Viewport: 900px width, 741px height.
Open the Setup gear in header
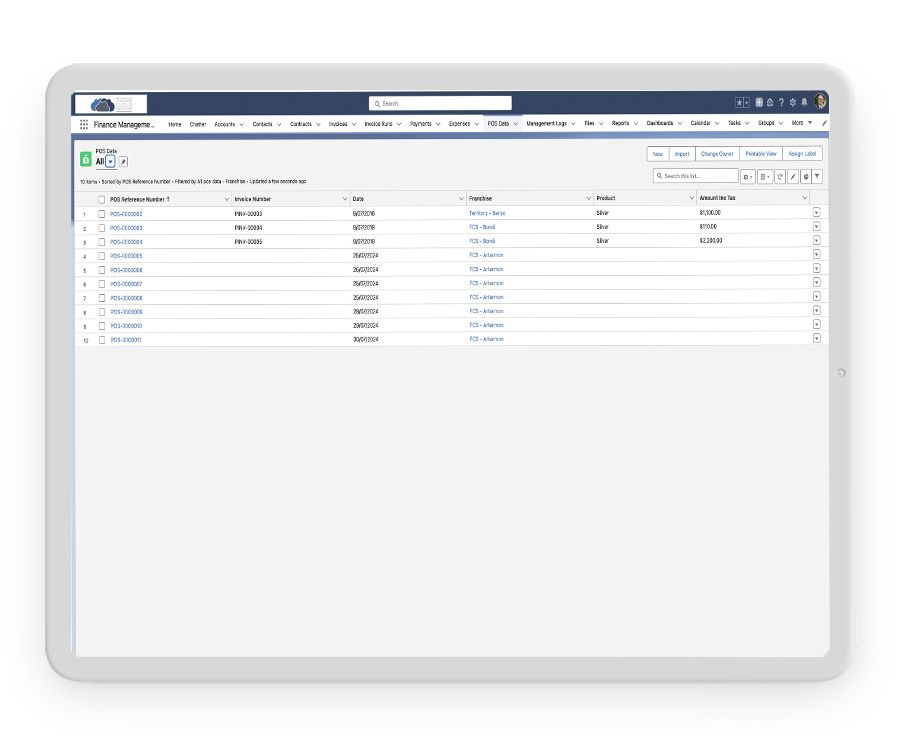point(792,102)
